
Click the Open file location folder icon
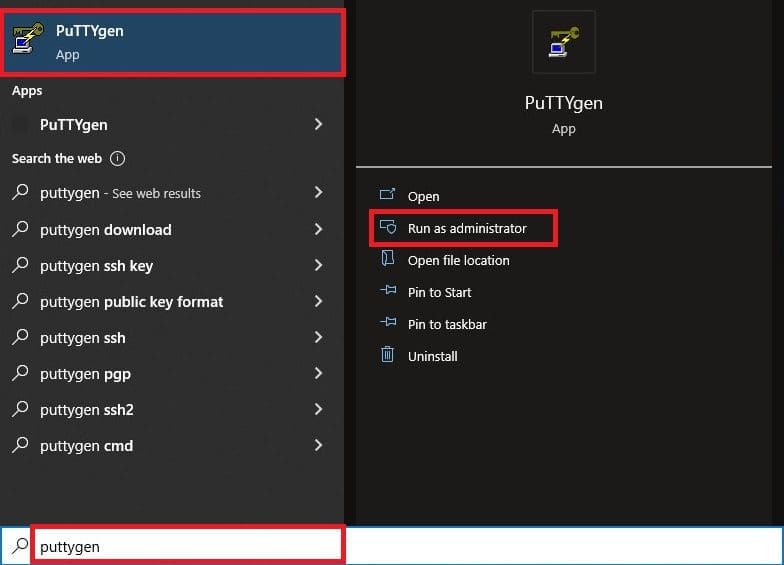(x=388, y=258)
